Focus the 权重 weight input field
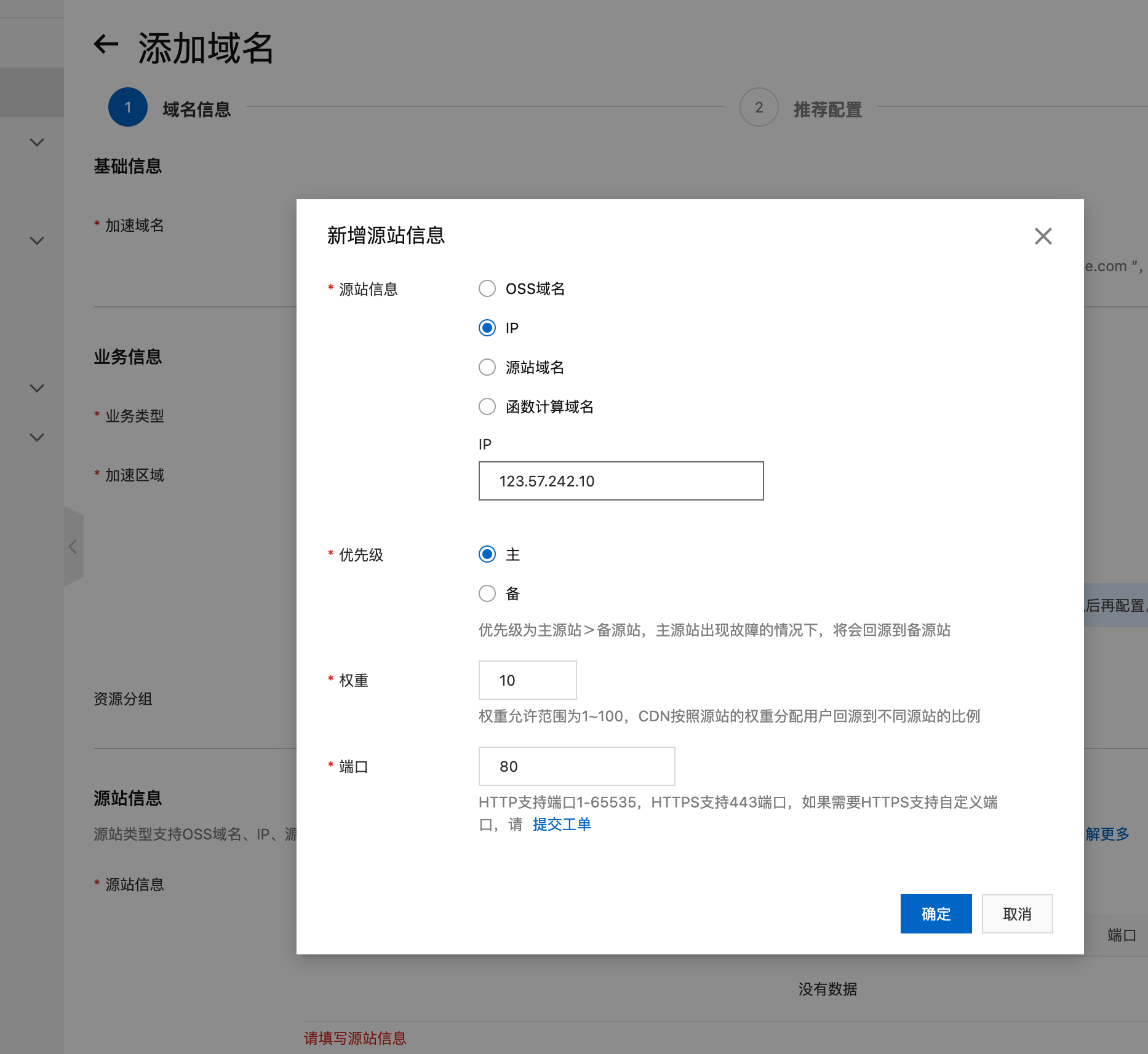The width and height of the screenshot is (1148, 1054). (527, 680)
